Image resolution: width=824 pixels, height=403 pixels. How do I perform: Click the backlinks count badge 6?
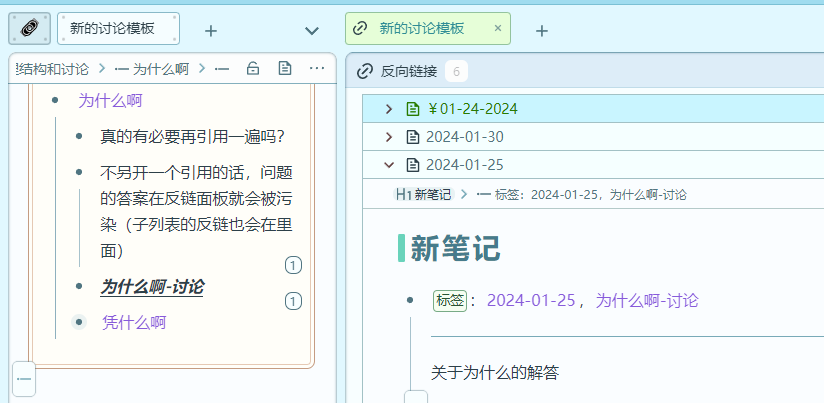(x=456, y=71)
